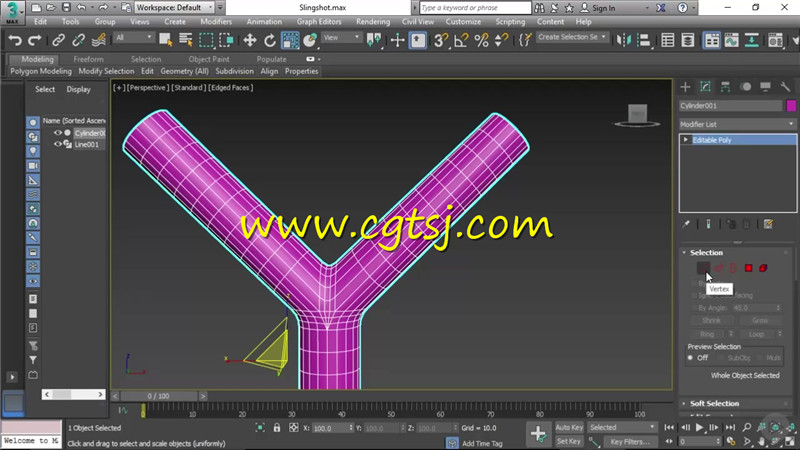Open Create Selection Set dropdown
Image resolution: width=800 pixels, height=450 pixels.
(x=572, y=37)
